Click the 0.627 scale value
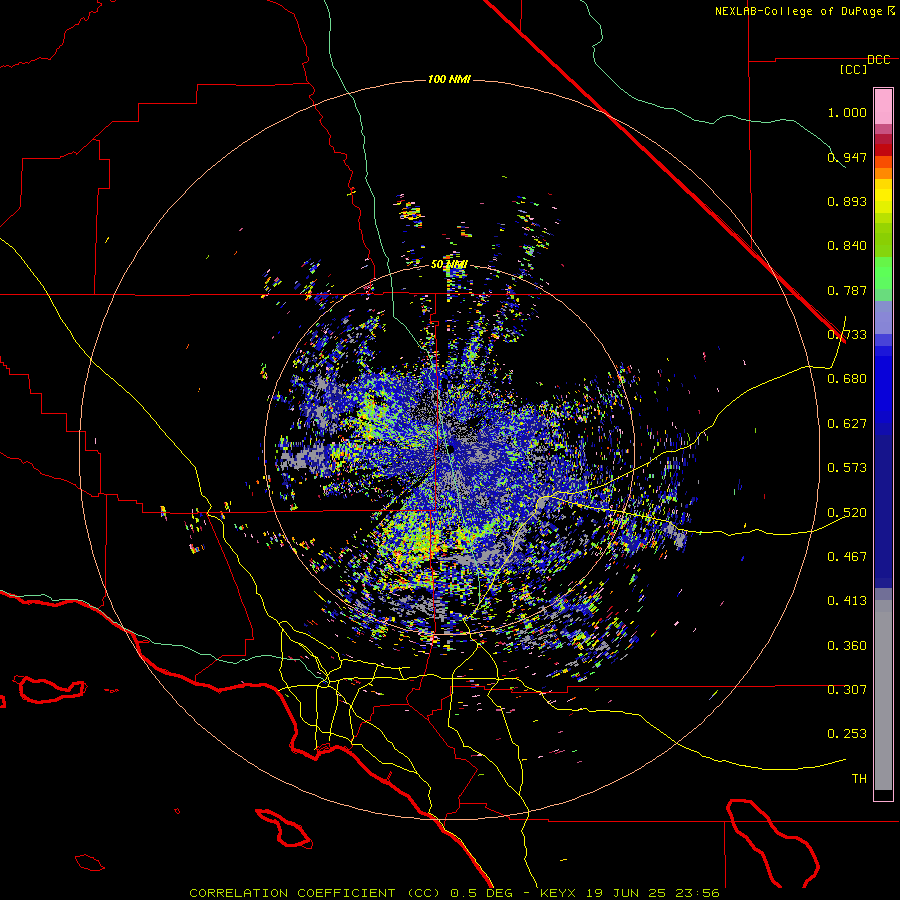The image size is (900, 900). pyautogui.click(x=847, y=424)
